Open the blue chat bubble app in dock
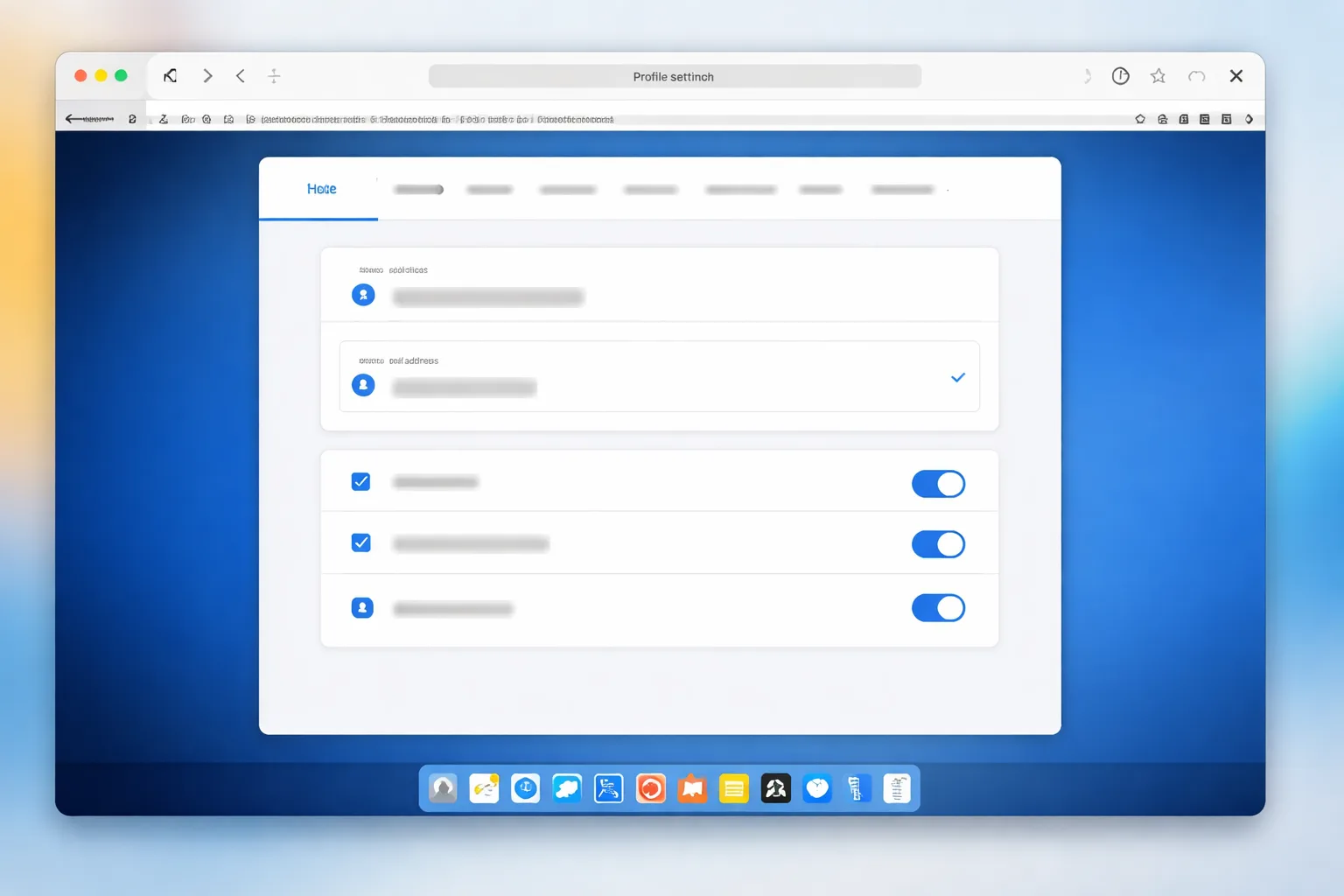 point(567,789)
